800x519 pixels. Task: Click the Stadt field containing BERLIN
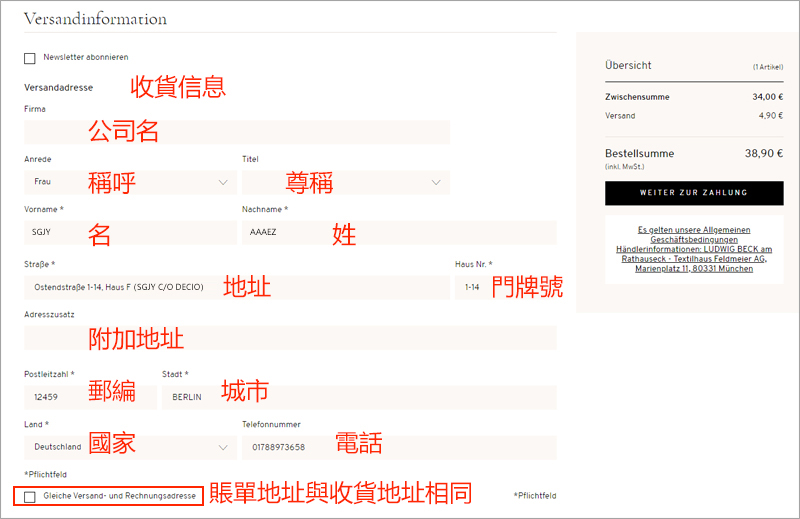click(359, 397)
